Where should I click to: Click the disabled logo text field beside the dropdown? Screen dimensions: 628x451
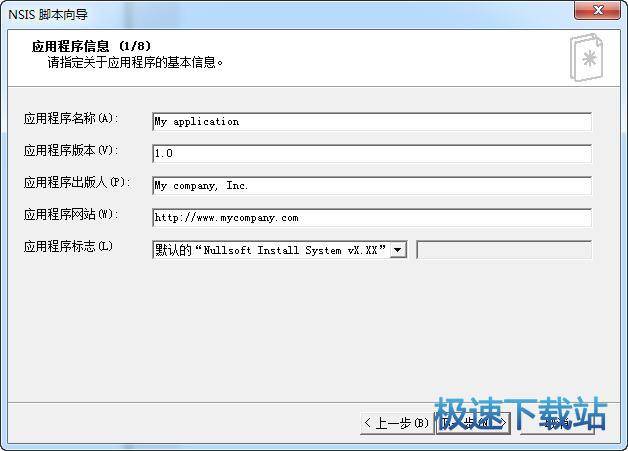point(504,250)
